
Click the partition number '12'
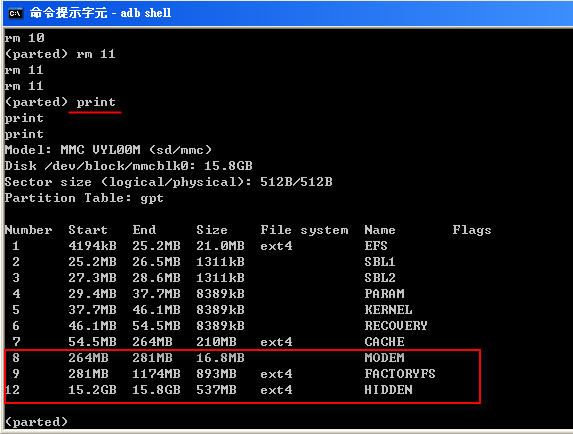12,390
